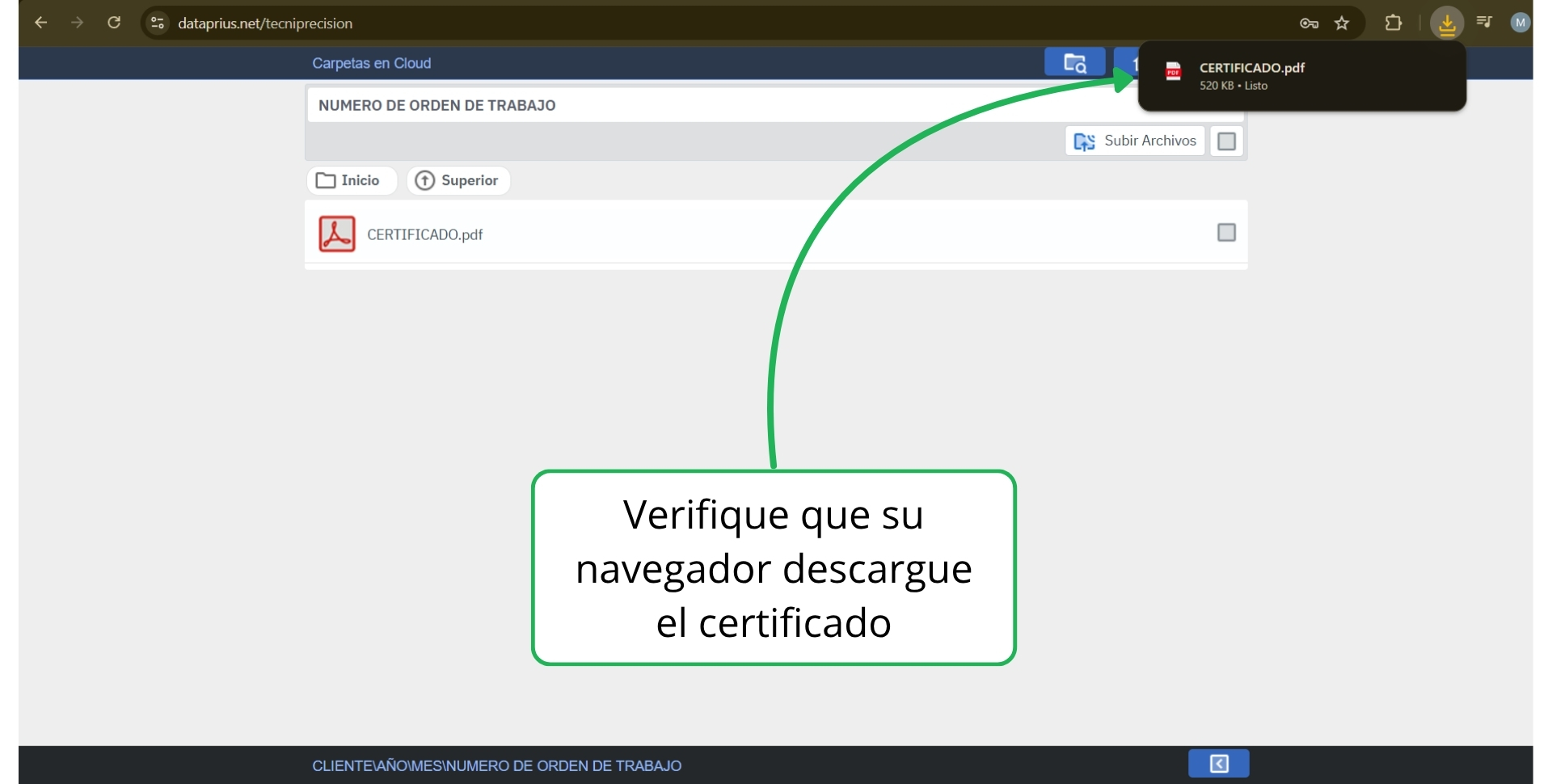Click the Subir Archivos button

[x=1135, y=141]
